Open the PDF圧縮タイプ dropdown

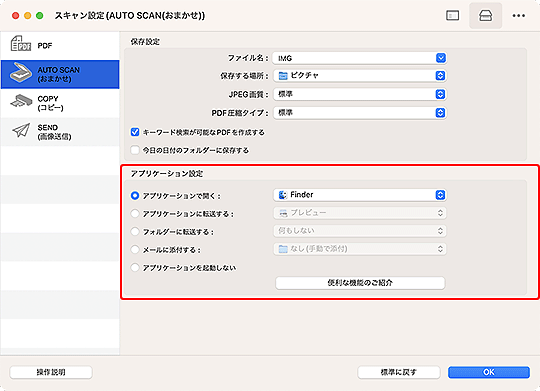[360, 113]
